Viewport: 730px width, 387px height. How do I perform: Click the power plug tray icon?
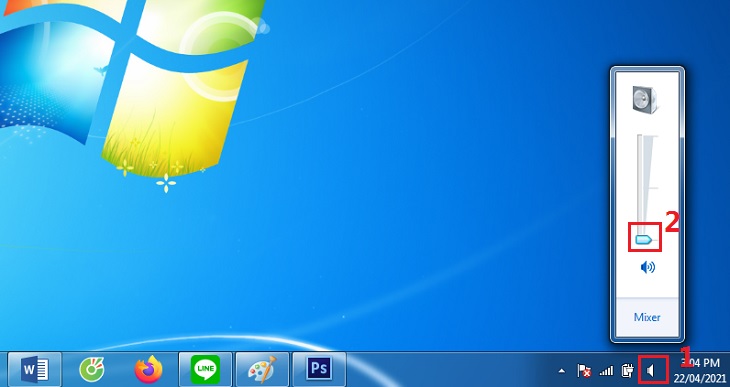[x=628, y=371]
